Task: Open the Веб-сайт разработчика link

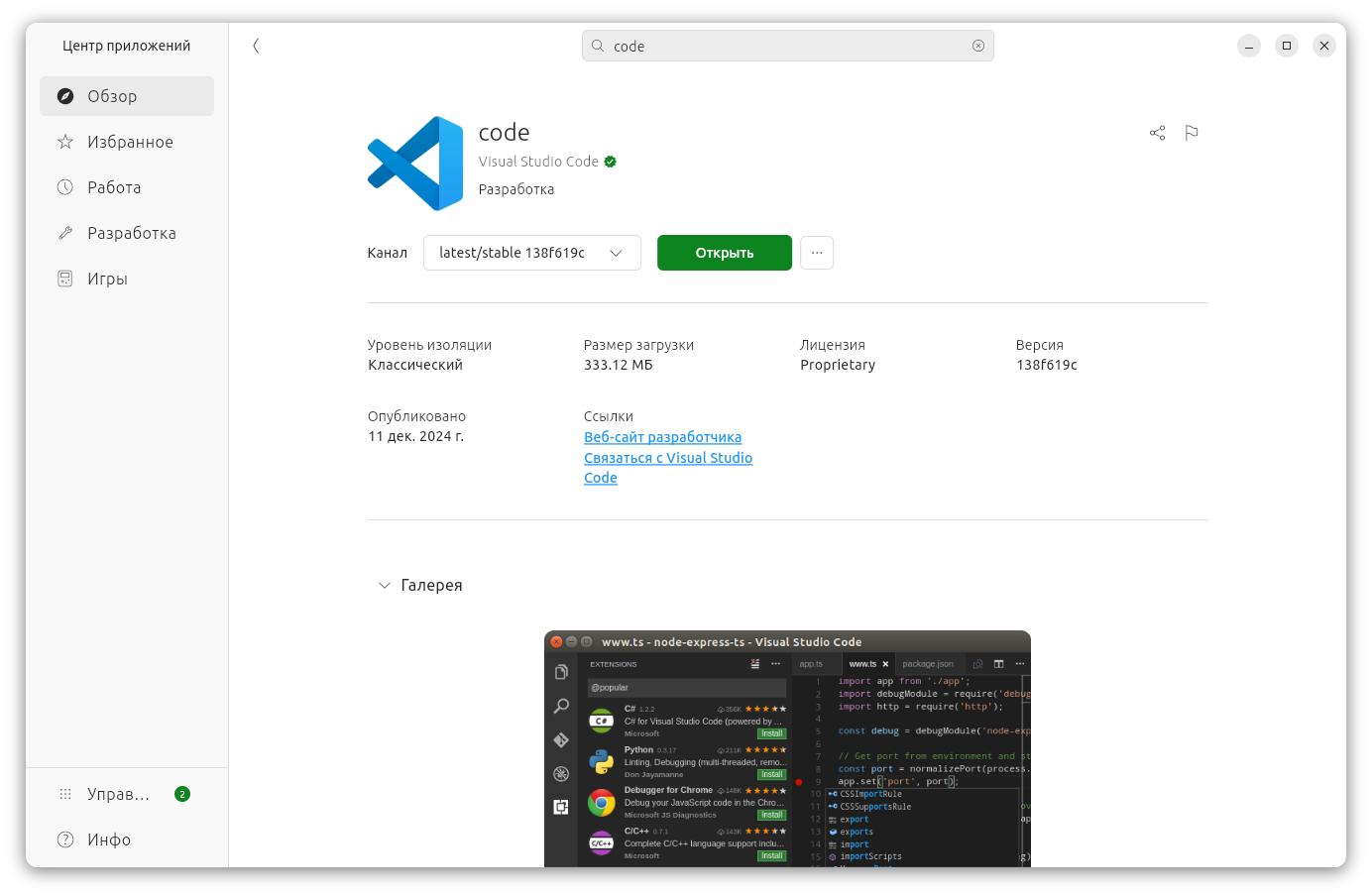Action: pyautogui.click(x=663, y=437)
